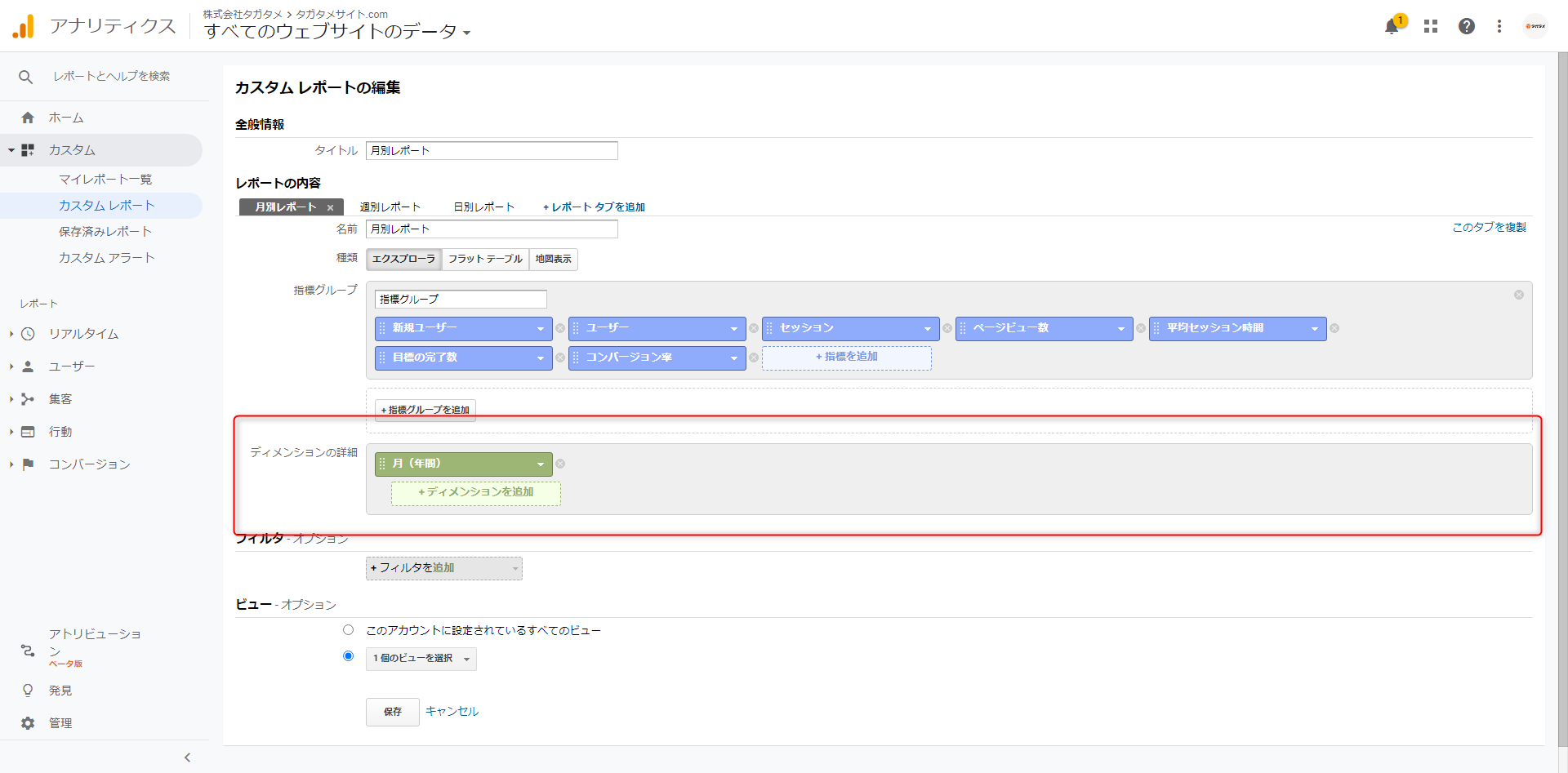This screenshot has height=773, width=1568.
Task: Choose エクスプローラ report type
Action: [403, 260]
